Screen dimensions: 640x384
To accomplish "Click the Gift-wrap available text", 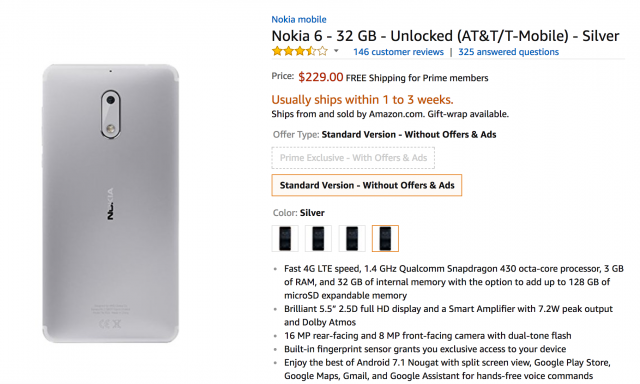I will click(x=468, y=114).
